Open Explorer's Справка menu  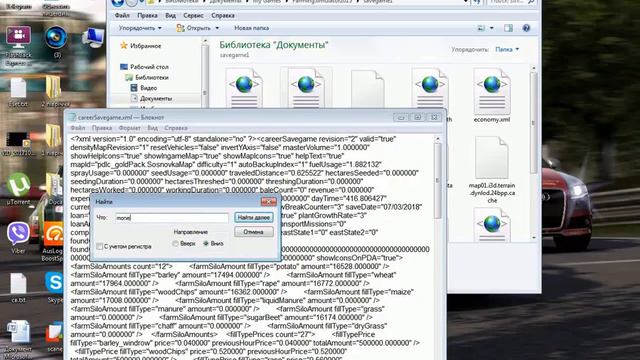[x=223, y=16]
